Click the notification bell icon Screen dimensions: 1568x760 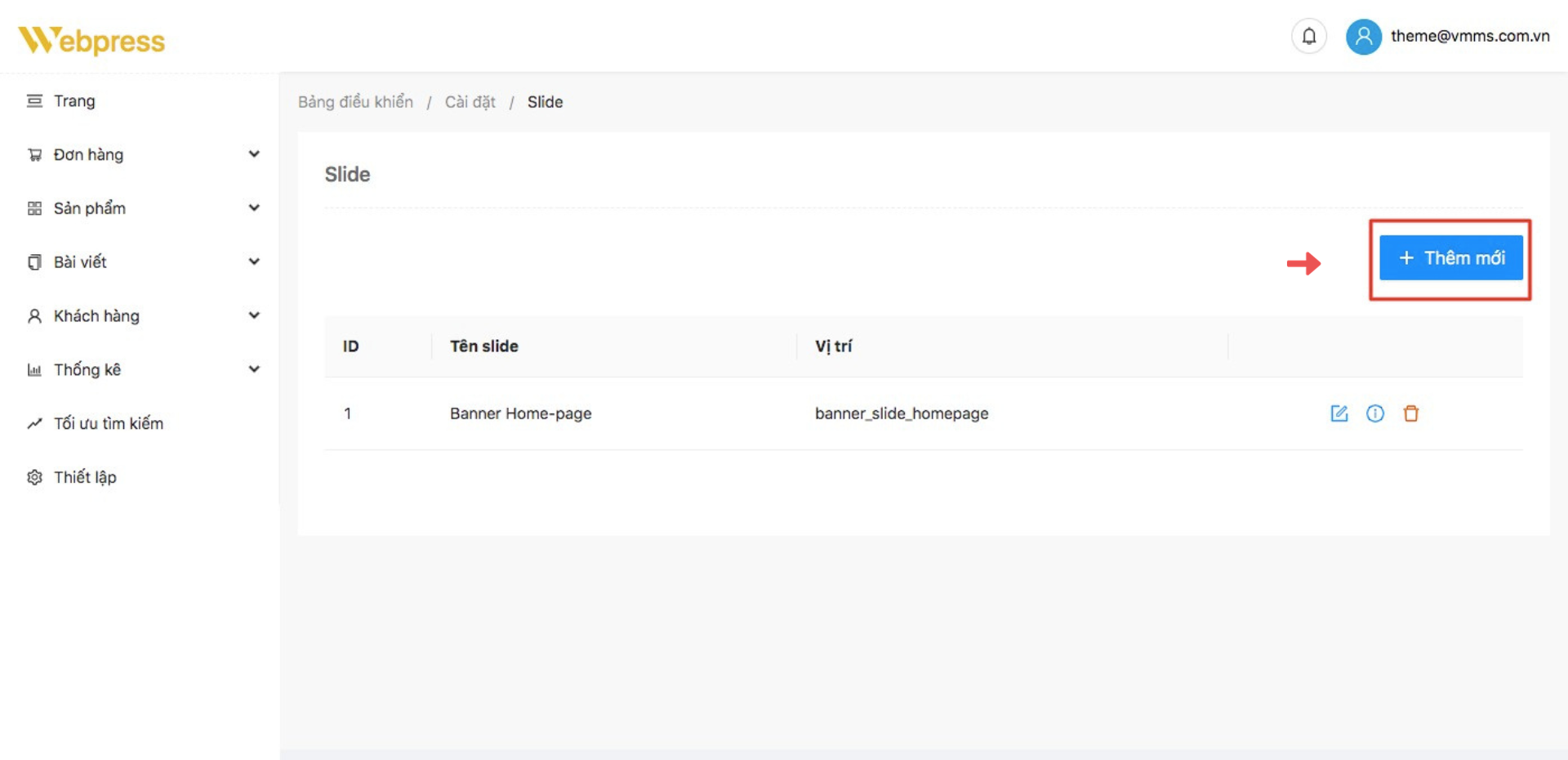tap(1308, 37)
